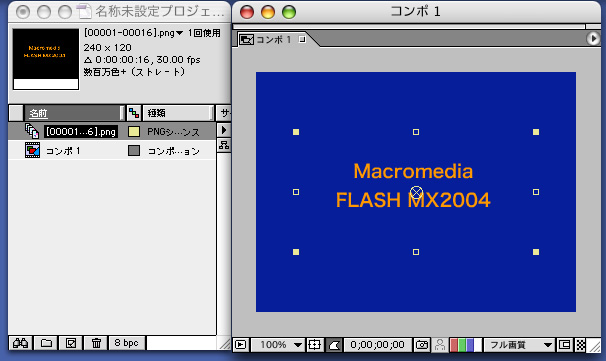Click the FLASH MX2004 text in composition
Viewport: 606px width, 361px height.
[413, 200]
